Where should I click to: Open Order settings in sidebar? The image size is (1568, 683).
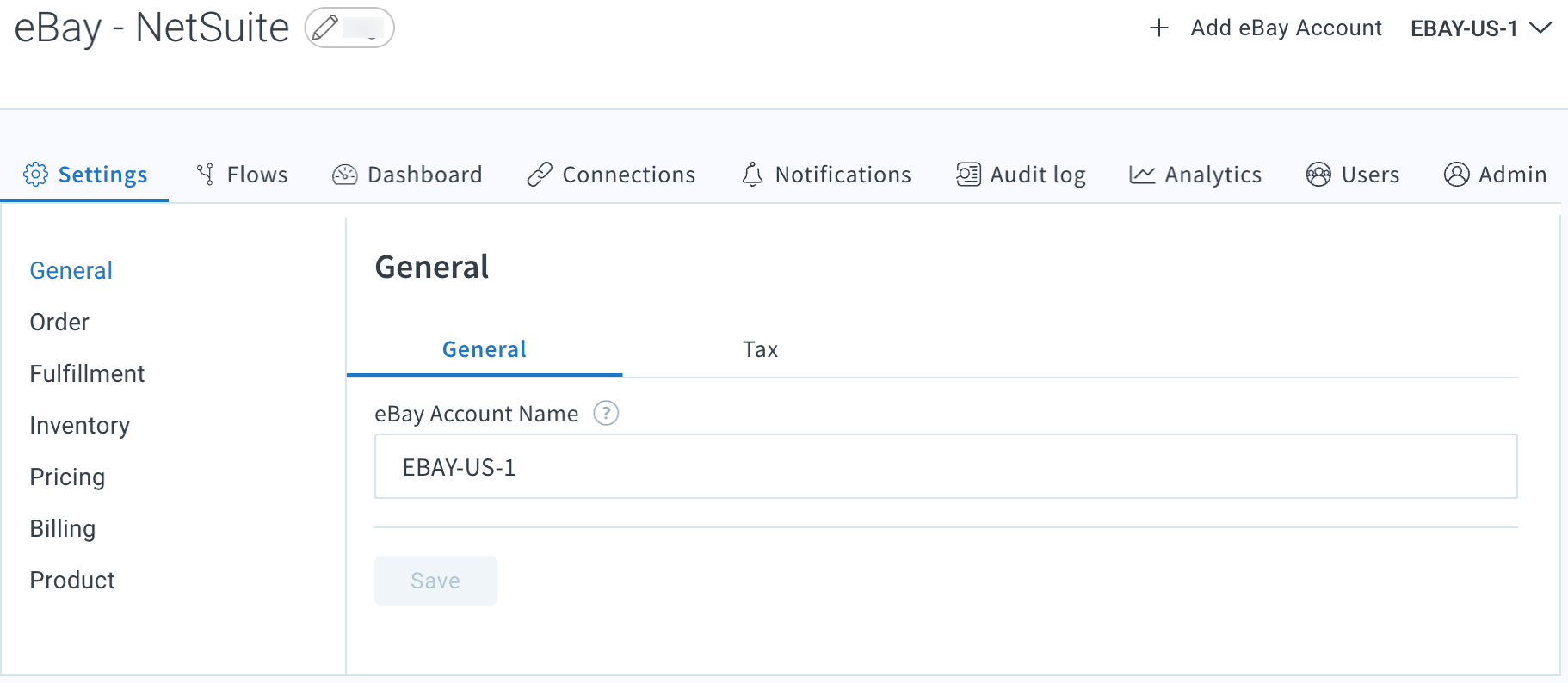click(59, 322)
